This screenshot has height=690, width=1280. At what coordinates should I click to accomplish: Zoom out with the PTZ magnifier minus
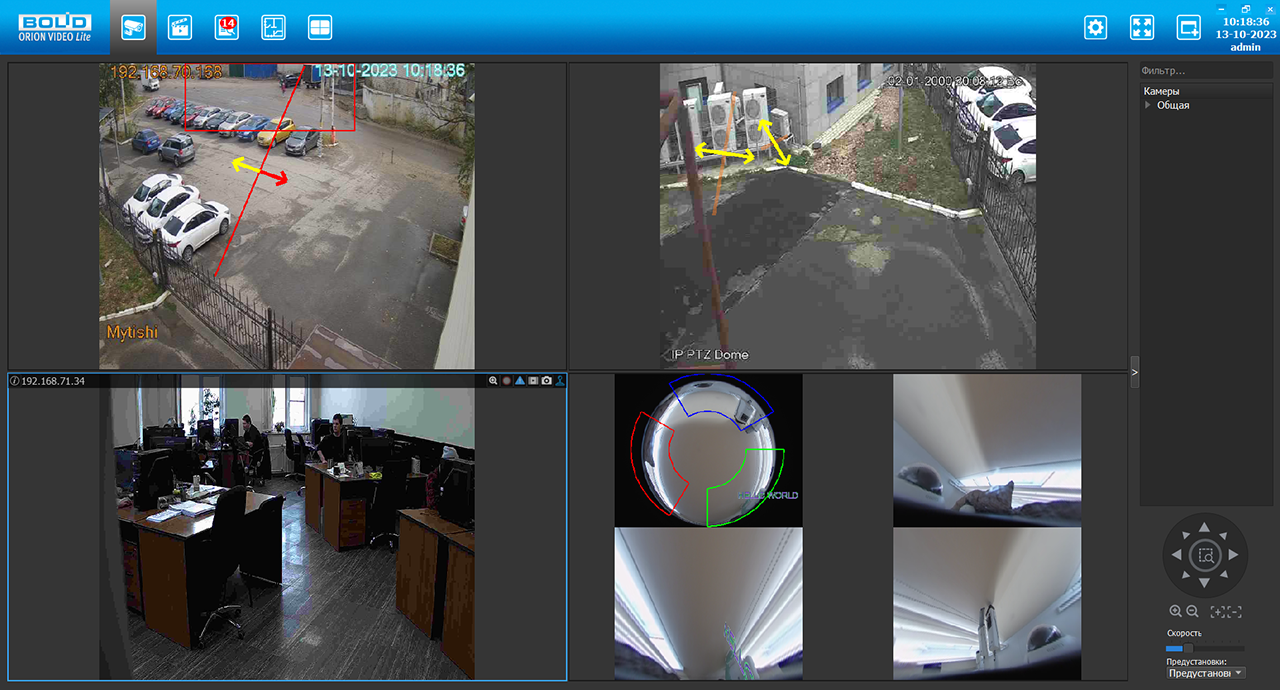click(x=1192, y=611)
